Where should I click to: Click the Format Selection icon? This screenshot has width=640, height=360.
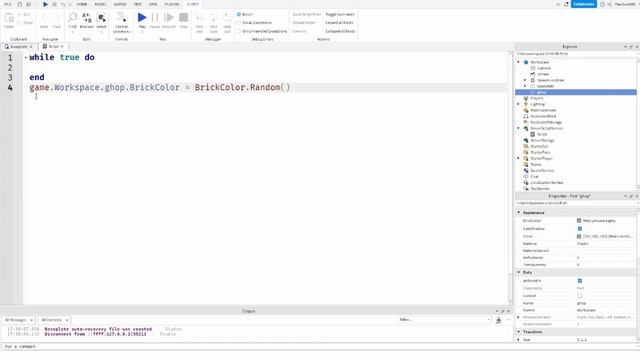tap(121, 18)
